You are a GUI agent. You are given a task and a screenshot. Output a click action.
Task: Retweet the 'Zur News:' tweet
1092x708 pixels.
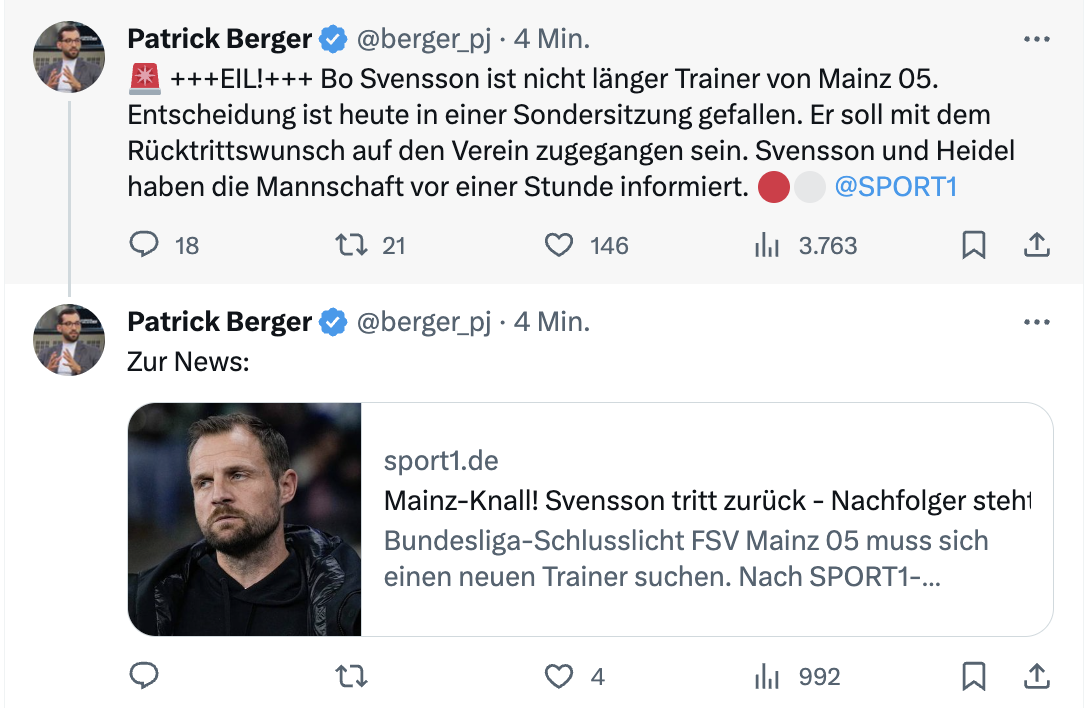pos(349,677)
